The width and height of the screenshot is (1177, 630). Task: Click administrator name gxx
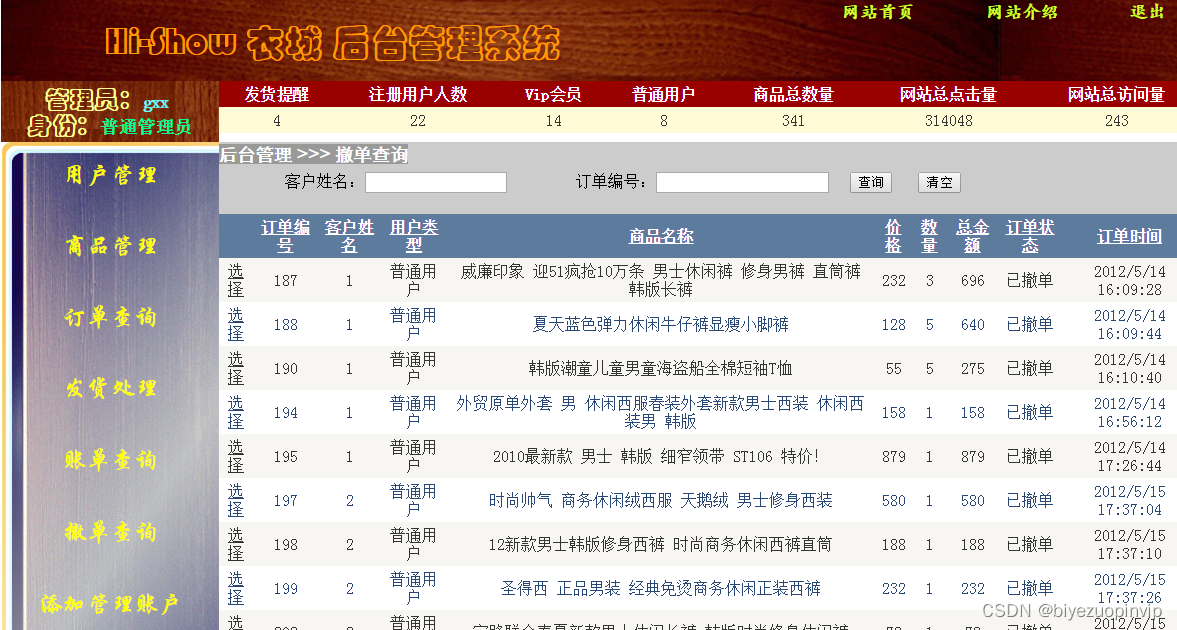[x=156, y=102]
